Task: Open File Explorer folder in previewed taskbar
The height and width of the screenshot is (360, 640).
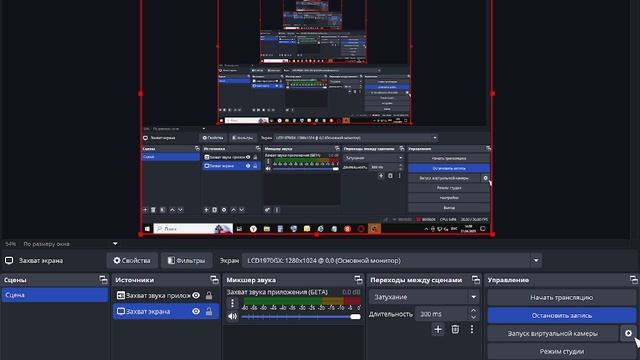Action: click(x=267, y=229)
